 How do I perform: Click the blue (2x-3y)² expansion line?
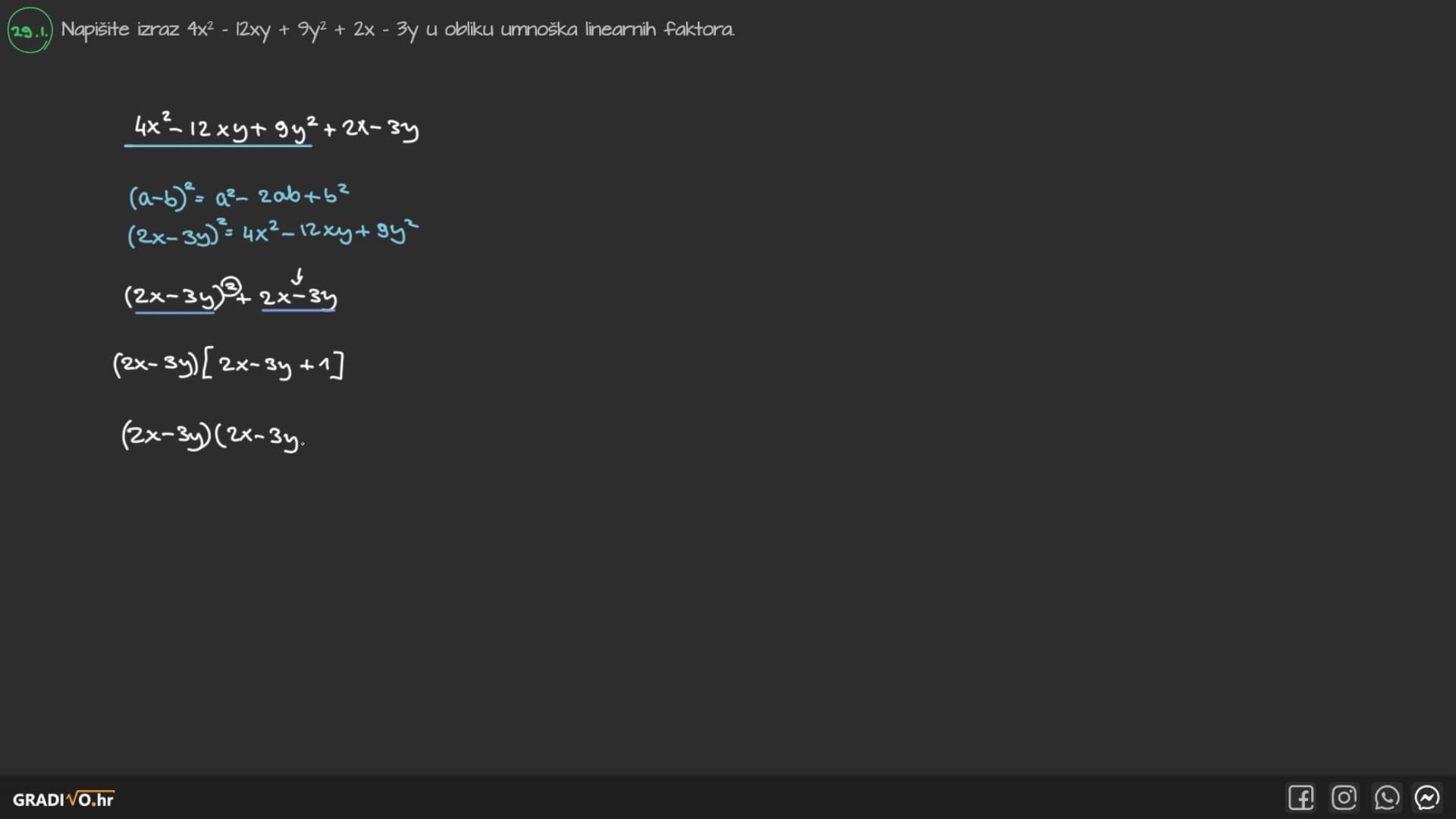tap(272, 232)
